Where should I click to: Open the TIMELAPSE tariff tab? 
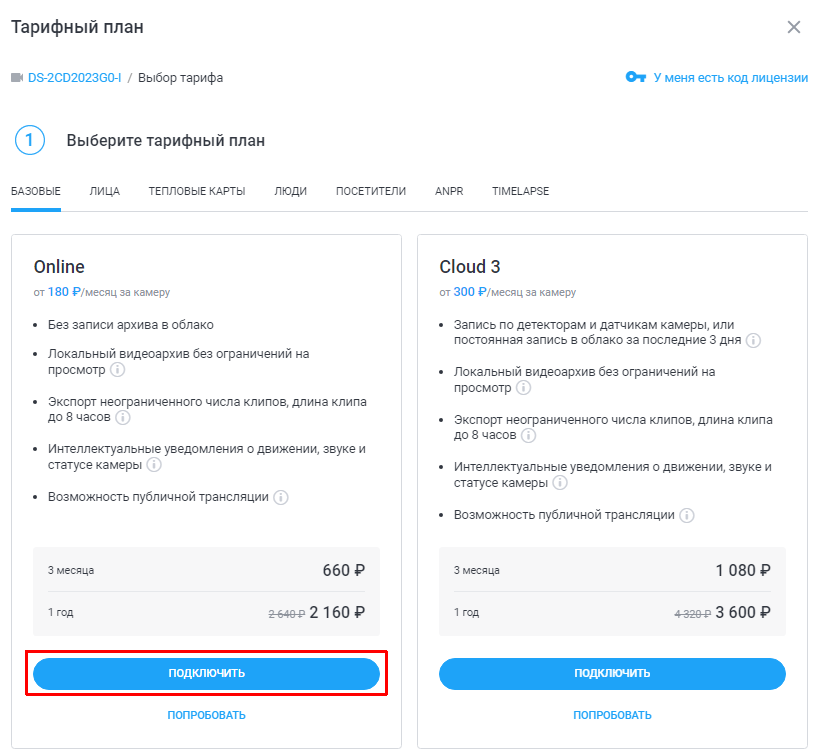(520, 191)
